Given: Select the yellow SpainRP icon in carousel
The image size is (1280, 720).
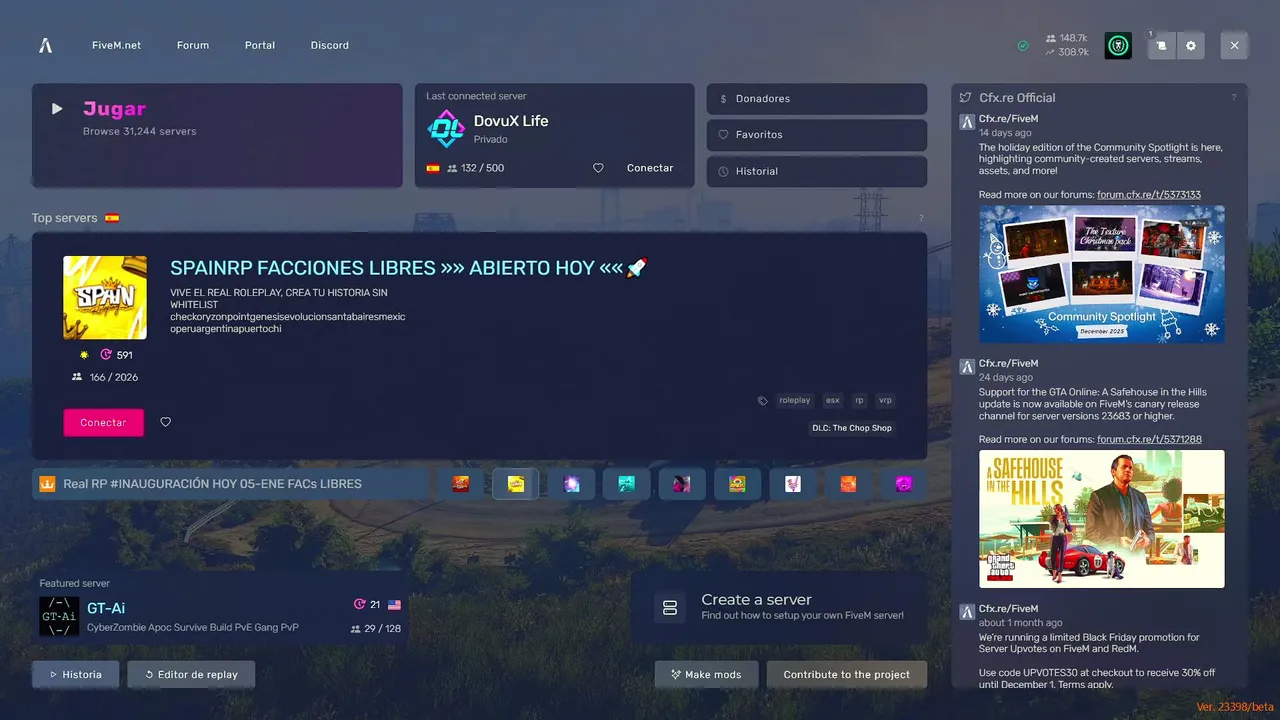Looking at the screenshot, I should [516, 484].
